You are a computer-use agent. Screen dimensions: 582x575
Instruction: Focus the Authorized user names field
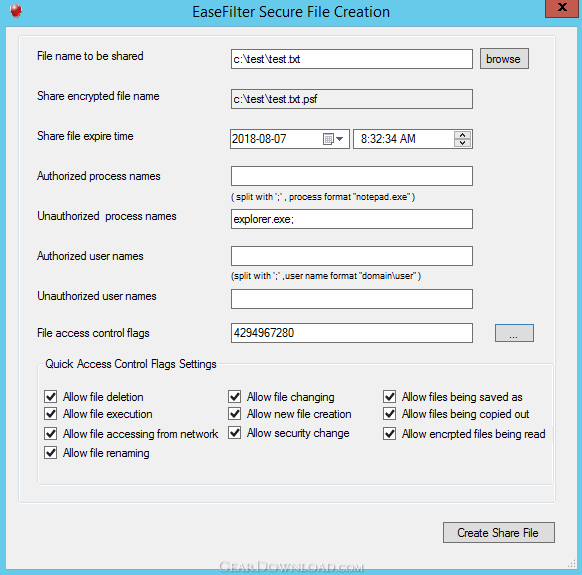pyautogui.click(x=352, y=256)
